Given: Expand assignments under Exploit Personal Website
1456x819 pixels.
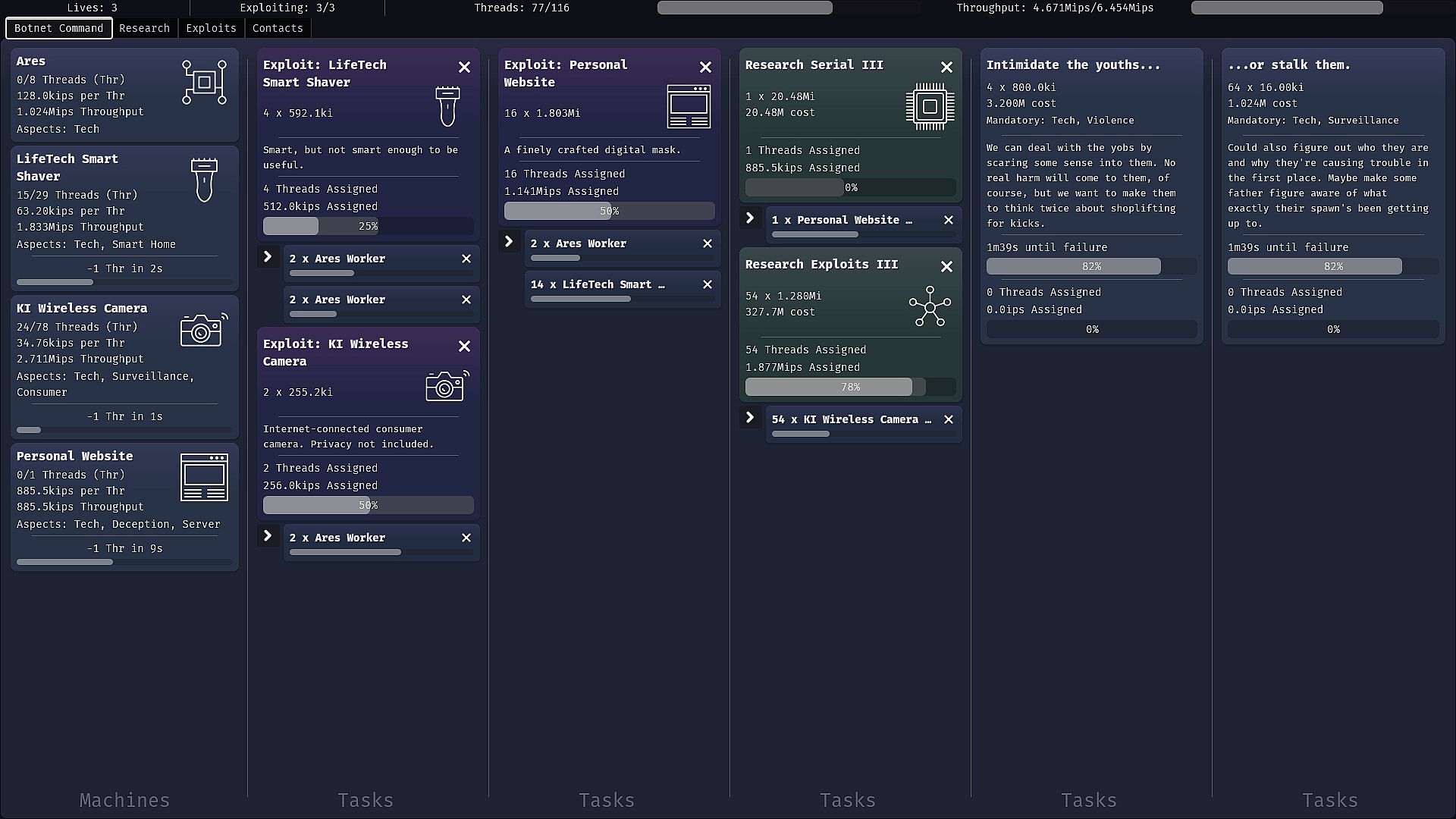Looking at the screenshot, I should 509,242.
